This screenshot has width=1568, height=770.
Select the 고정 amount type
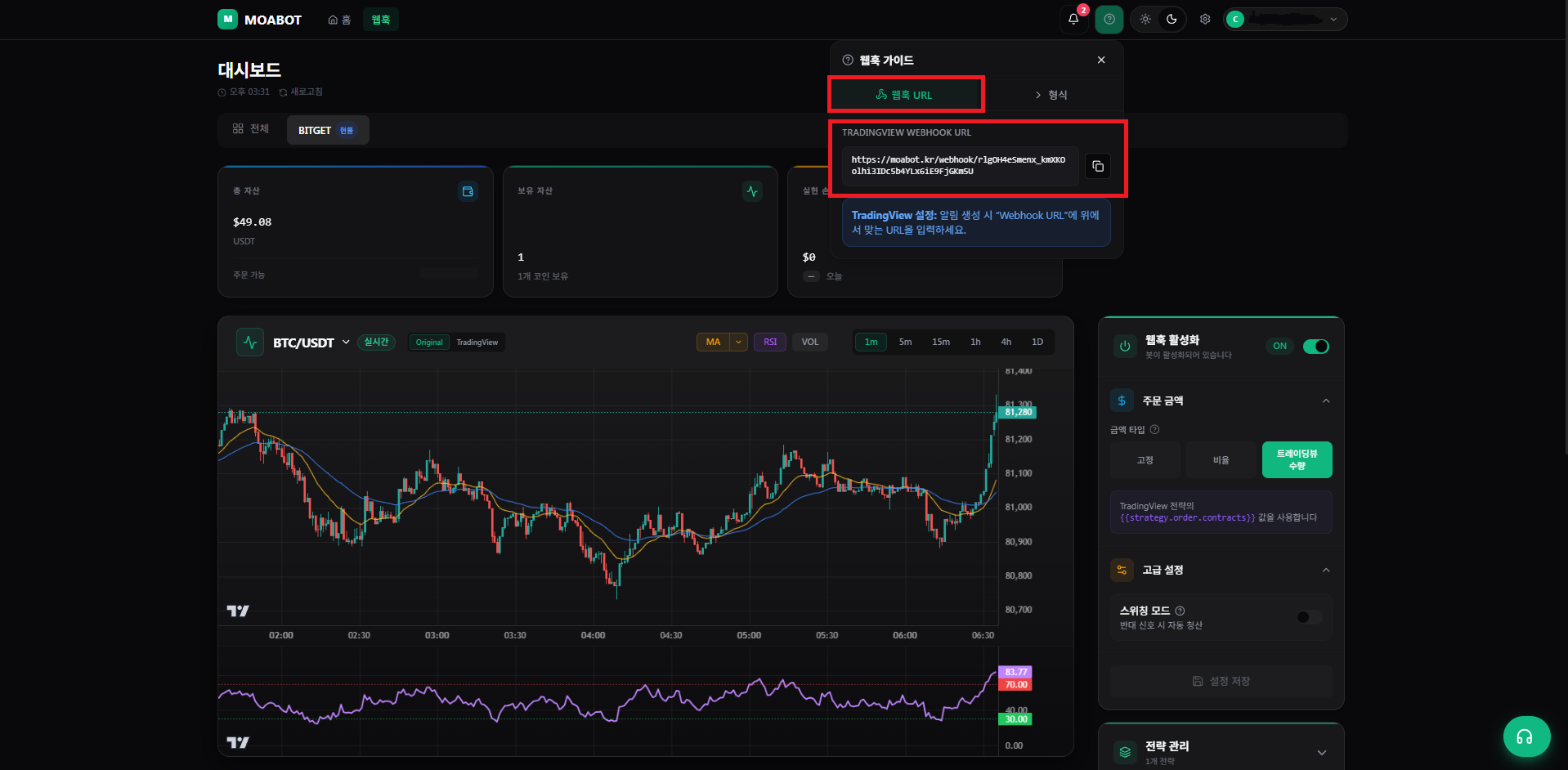[x=1145, y=460]
